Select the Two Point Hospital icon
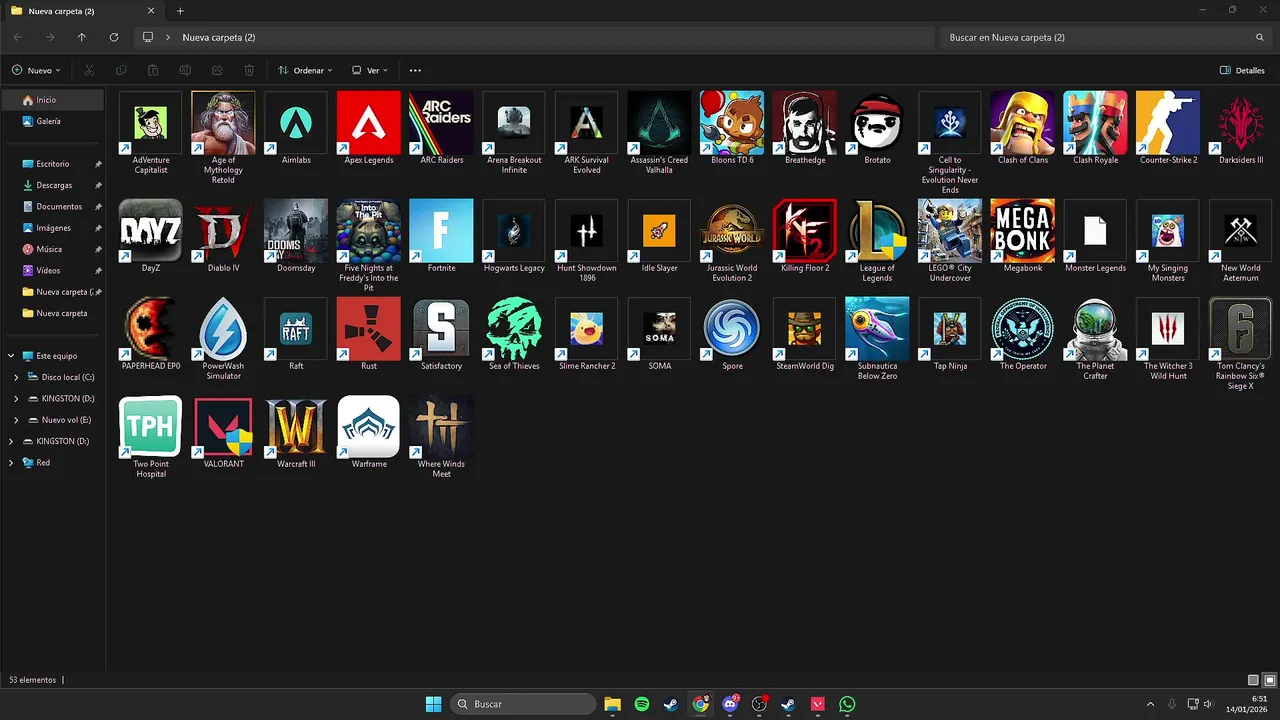 pos(151,427)
